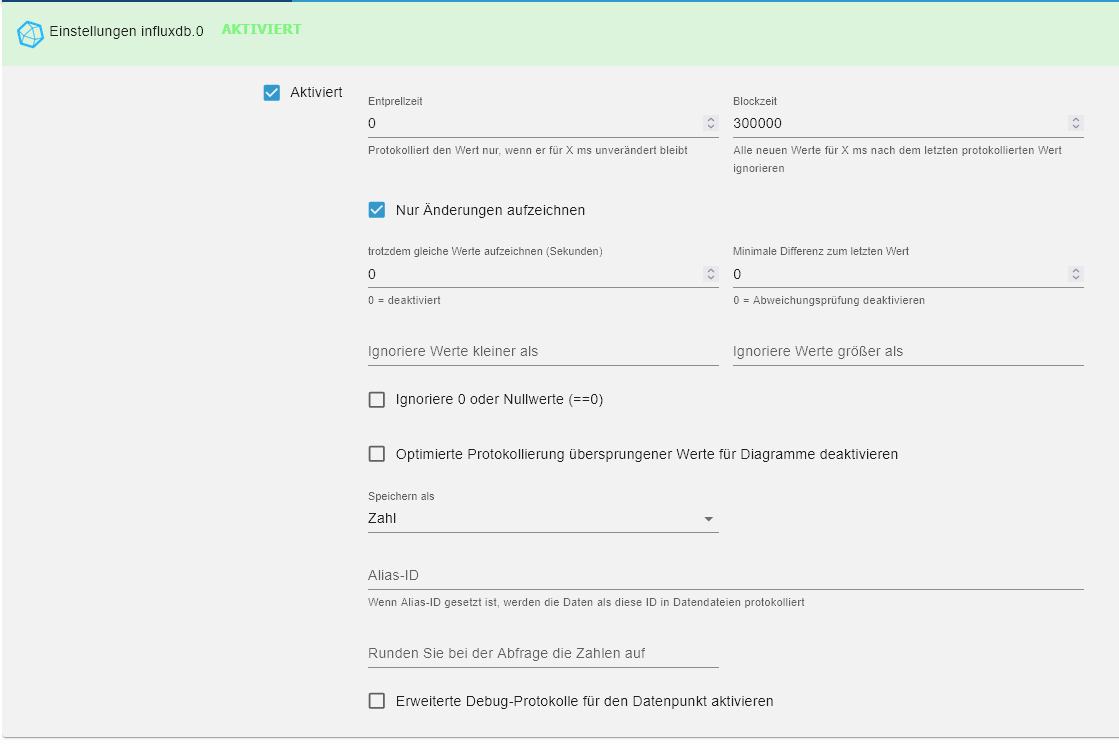
Task: Open the Speichern als dropdown
Action: pos(542,519)
